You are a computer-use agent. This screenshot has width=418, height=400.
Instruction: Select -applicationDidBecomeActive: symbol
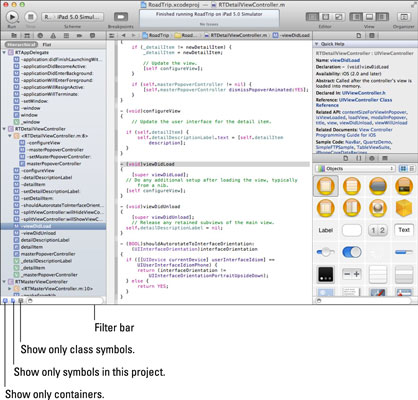click(53, 66)
